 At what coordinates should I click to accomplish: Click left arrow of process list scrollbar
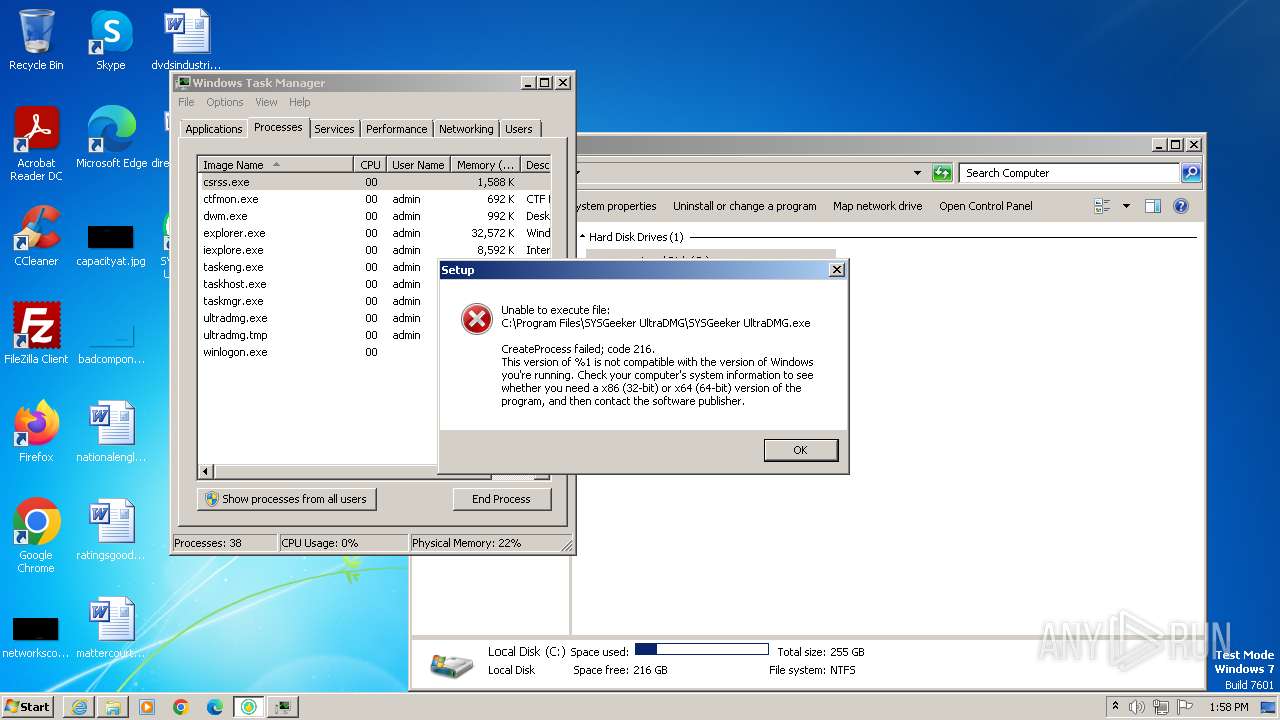coord(206,471)
